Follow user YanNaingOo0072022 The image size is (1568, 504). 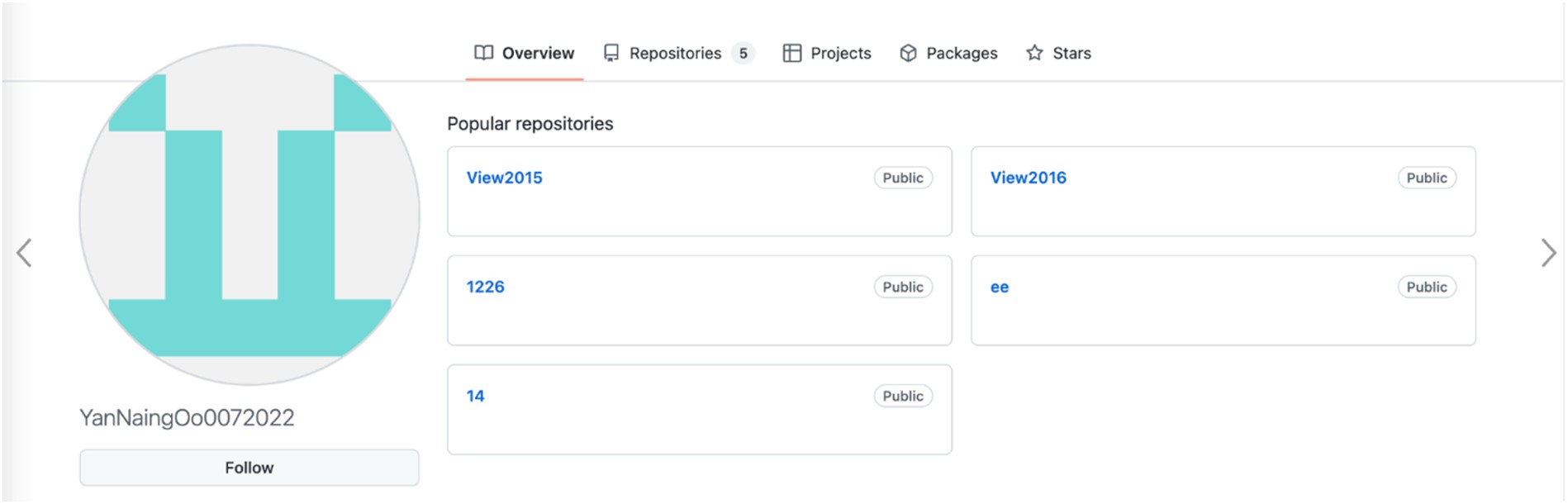point(249,468)
